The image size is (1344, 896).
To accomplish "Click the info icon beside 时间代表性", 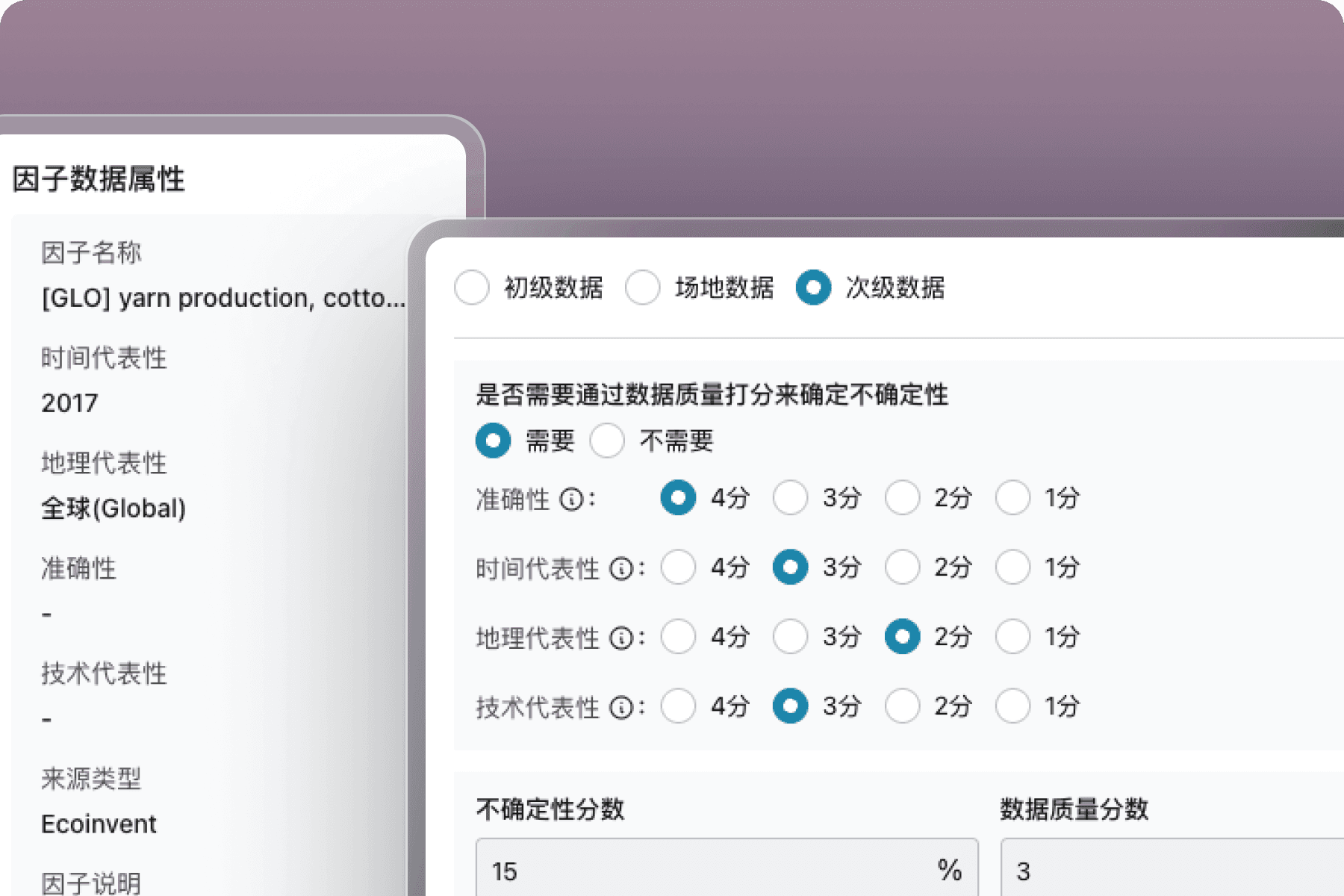I will tap(622, 568).
